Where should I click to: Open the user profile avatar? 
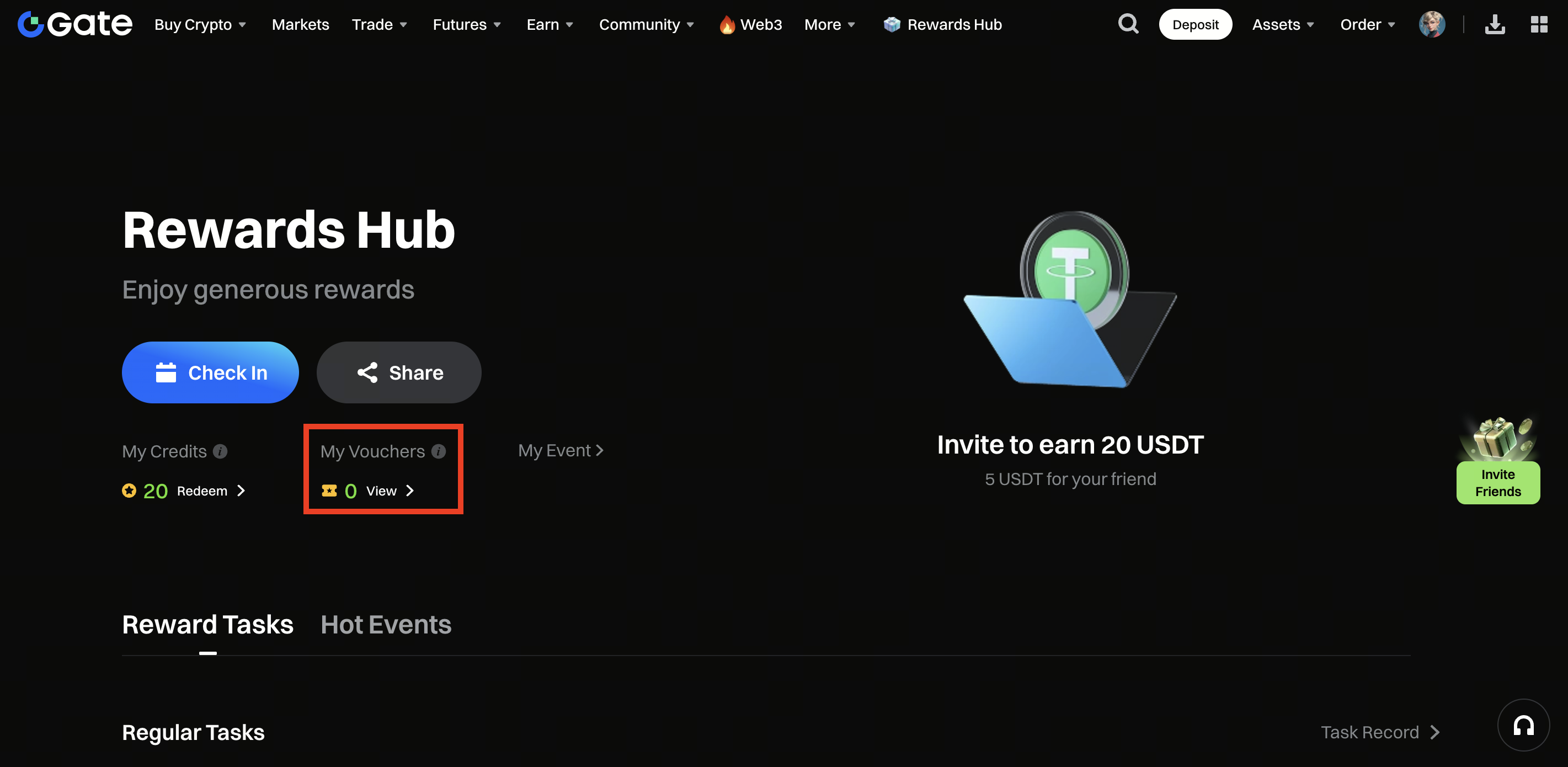click(x=1432, y=24)
